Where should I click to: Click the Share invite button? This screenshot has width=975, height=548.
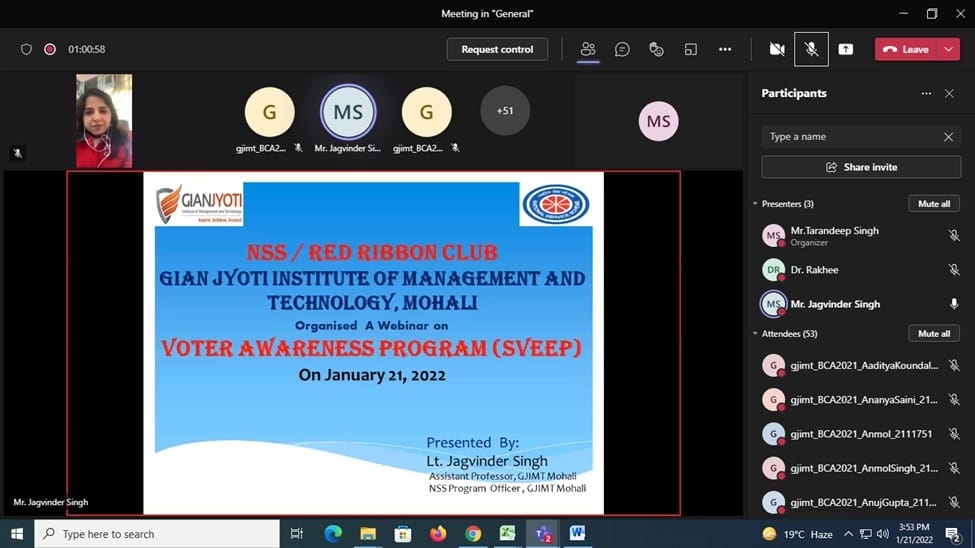[x=861, y=167]
